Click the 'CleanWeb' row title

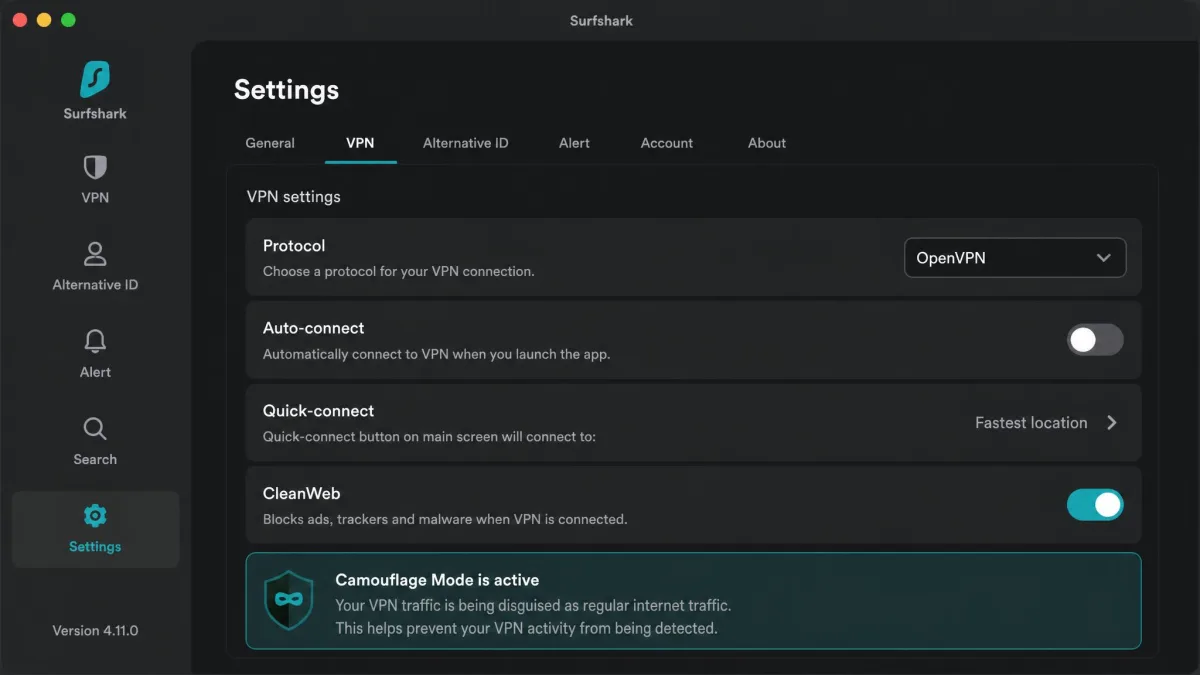(x=302, y=494)
